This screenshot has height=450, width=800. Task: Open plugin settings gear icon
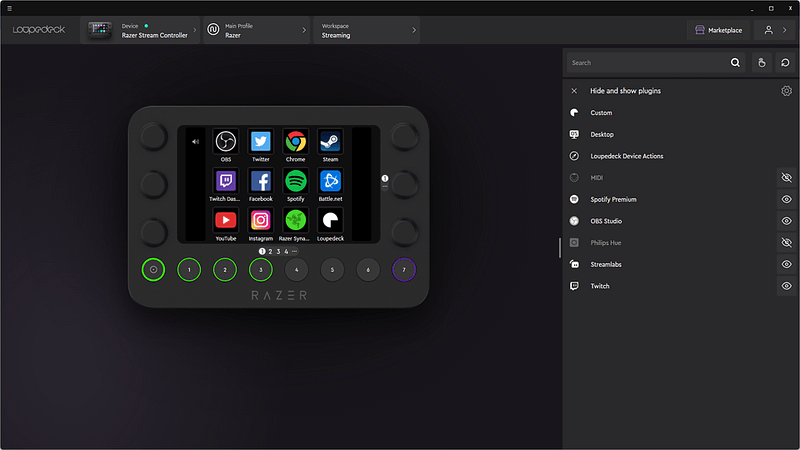coord(786,91)
